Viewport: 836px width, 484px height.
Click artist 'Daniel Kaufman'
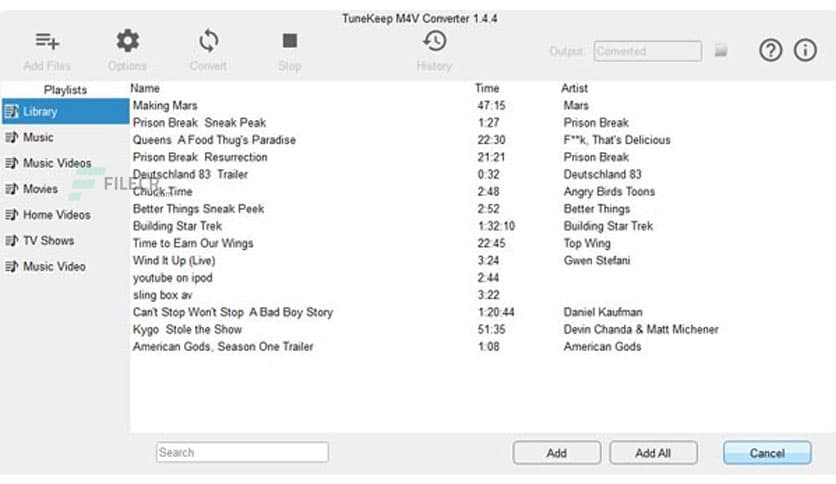click(603, 312)
